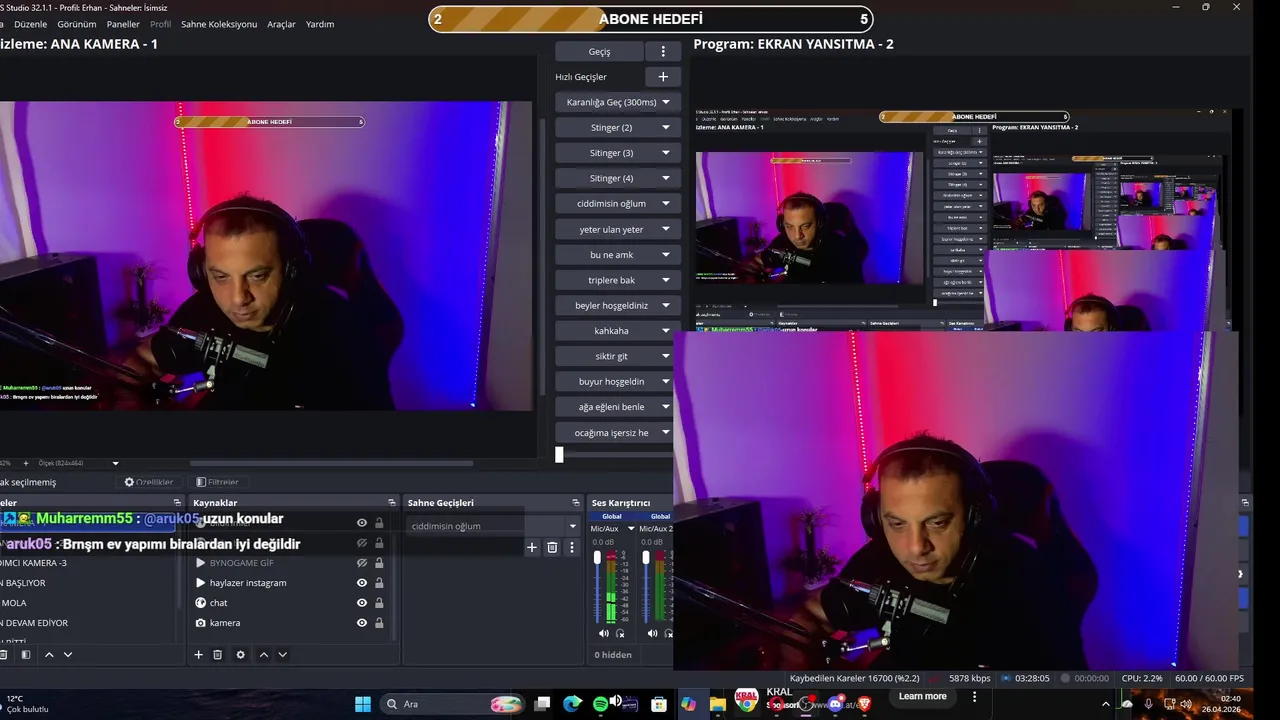Unlock the chat source
The height and width of the screenshot is (720, 1280).
point(379,603)
